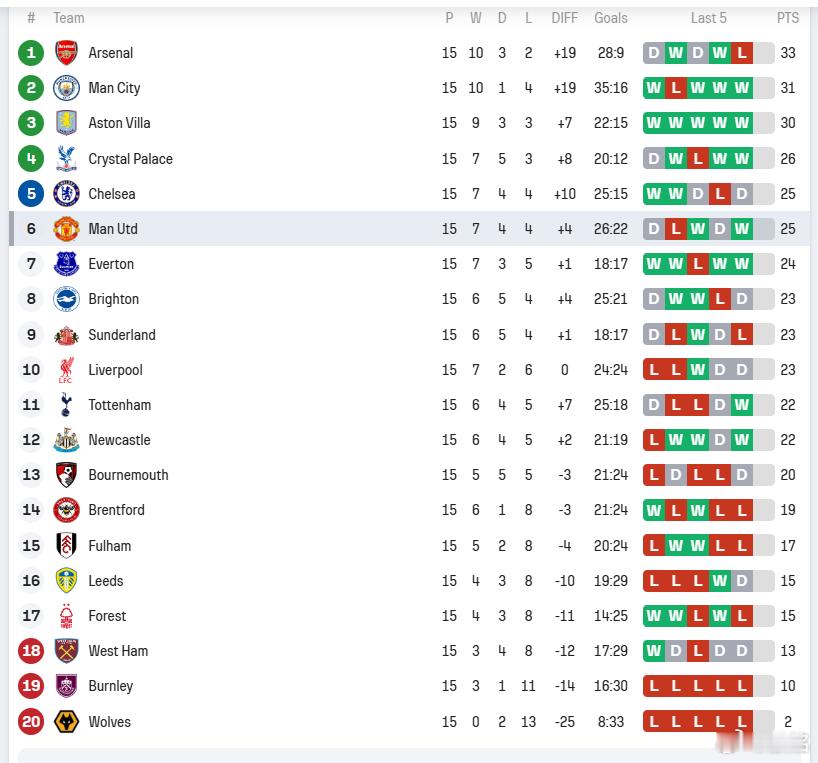Sort by the DIFF column header
The height and width of the screenshot is (763, 818).
(564, 18)
